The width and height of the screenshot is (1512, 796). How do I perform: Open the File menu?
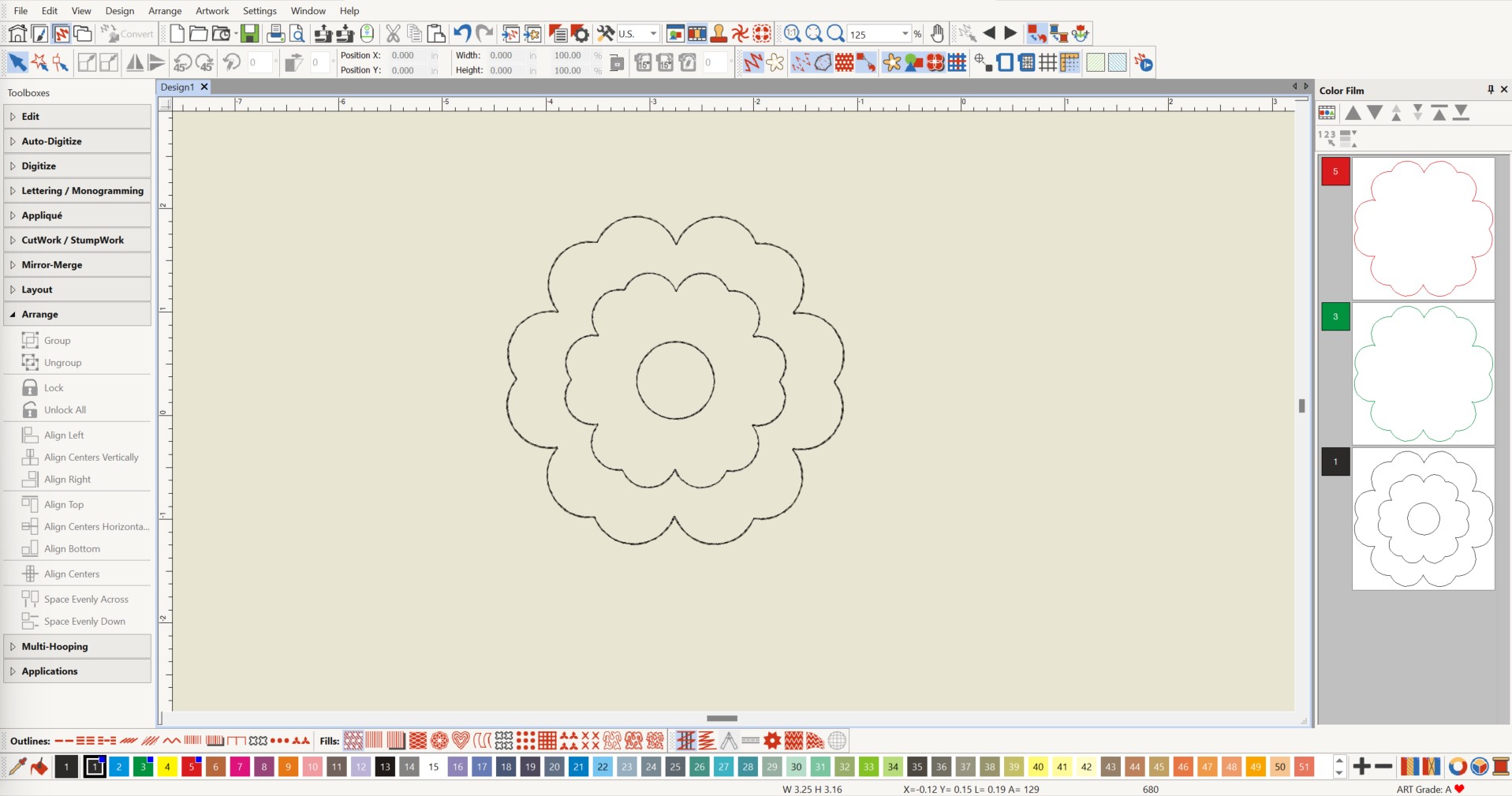[21, 10]
